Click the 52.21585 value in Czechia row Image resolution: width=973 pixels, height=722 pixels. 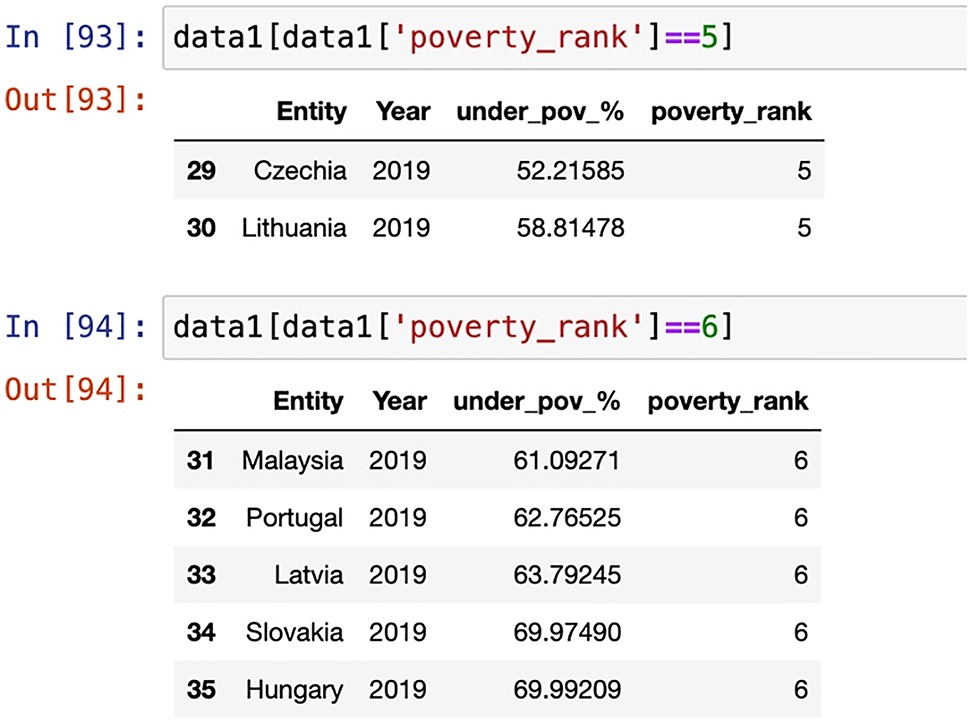click(571, 171)
